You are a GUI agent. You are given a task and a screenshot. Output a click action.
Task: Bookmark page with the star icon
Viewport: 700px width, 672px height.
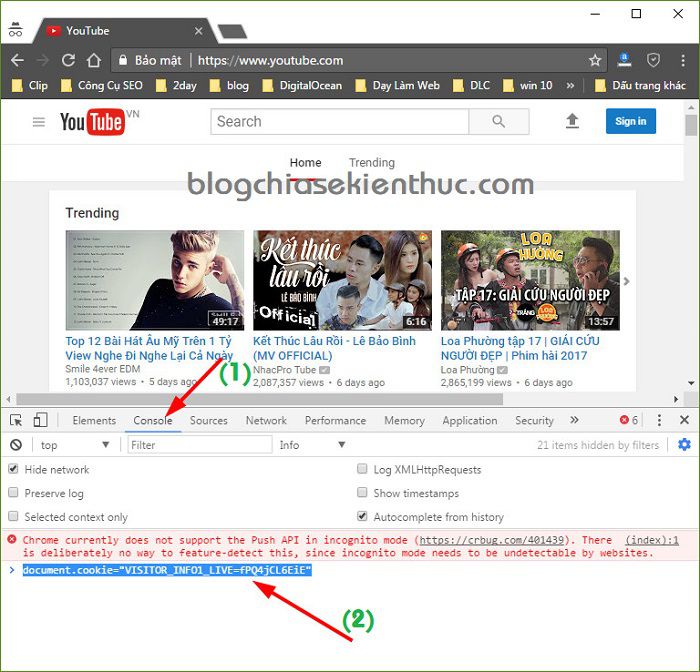pyautogui.click(x=595, y=60)
